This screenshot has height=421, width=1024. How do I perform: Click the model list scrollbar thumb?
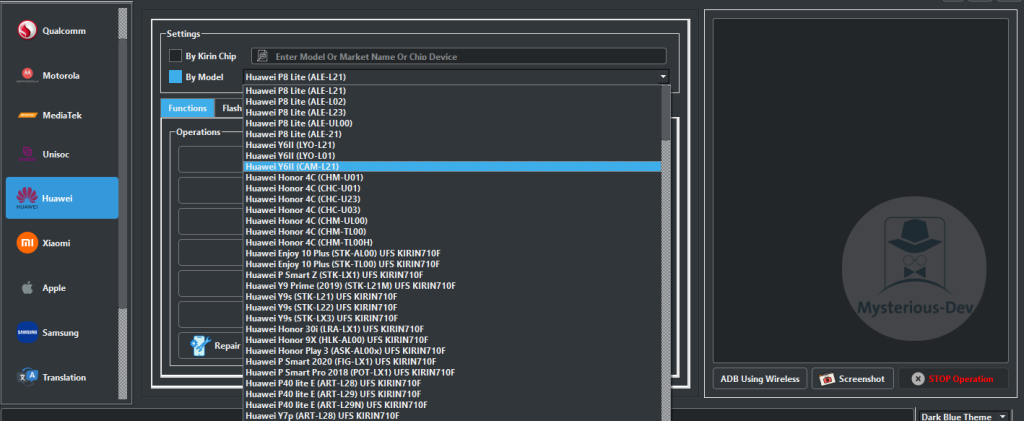(665, 112)
